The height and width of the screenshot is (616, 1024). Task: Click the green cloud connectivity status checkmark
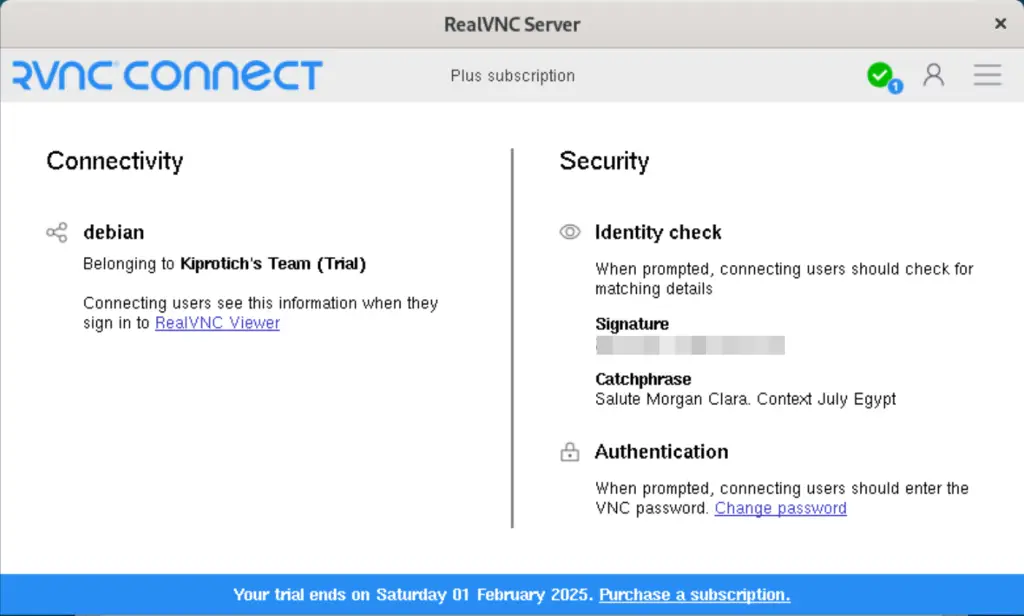880,74
